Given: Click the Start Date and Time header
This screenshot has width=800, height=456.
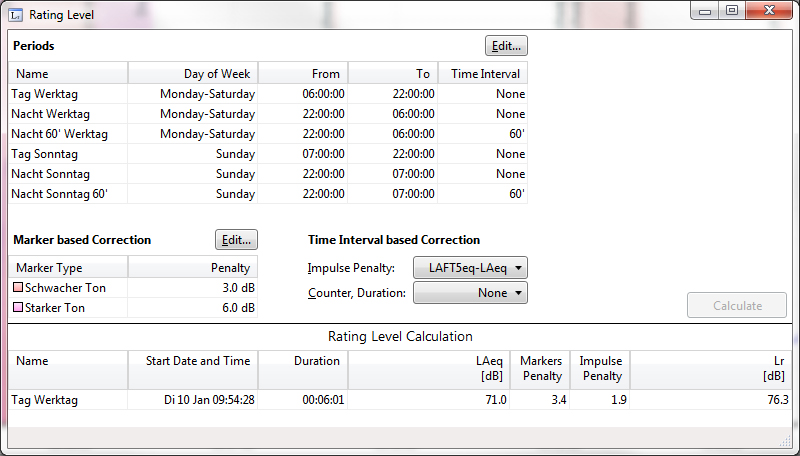Looking at the screenshot, I should point(193,361).
